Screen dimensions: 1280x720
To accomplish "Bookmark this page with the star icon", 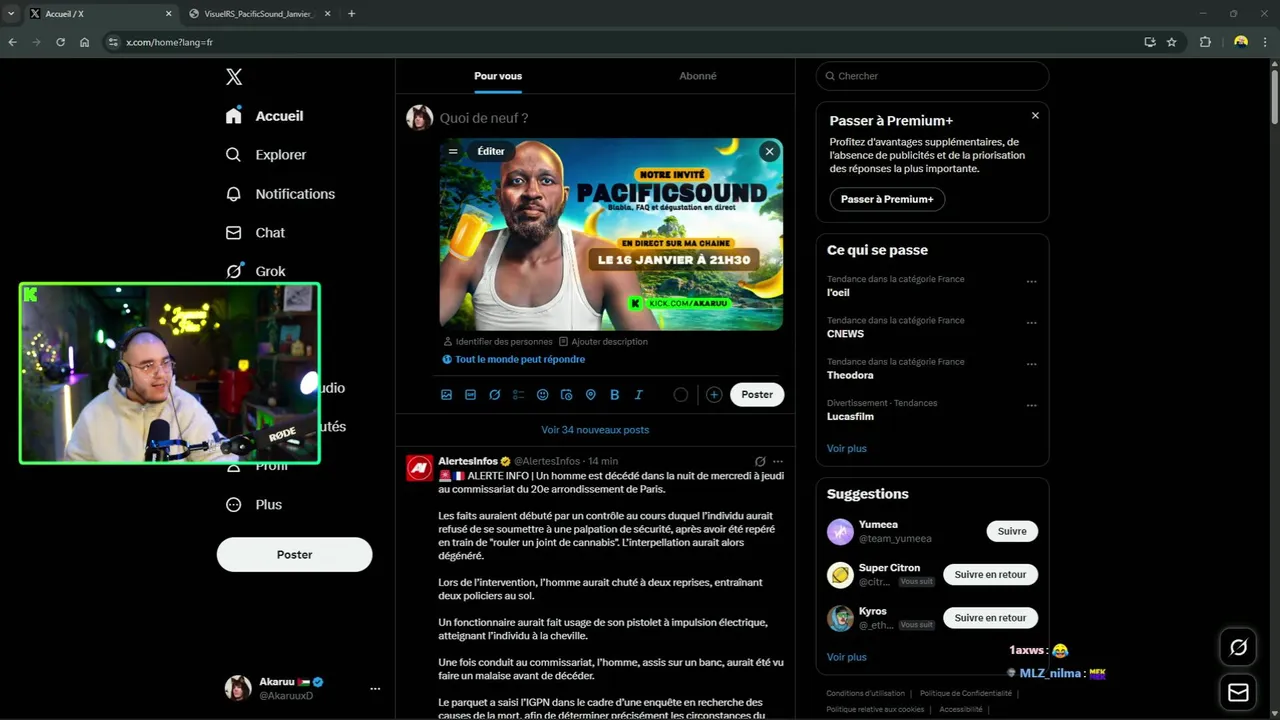I will [1172, 42].
